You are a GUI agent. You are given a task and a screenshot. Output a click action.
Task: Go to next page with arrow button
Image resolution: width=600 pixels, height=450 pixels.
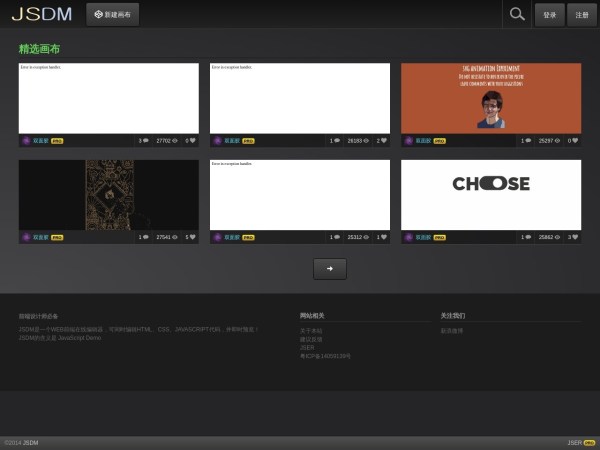click(x=330, y=268)
